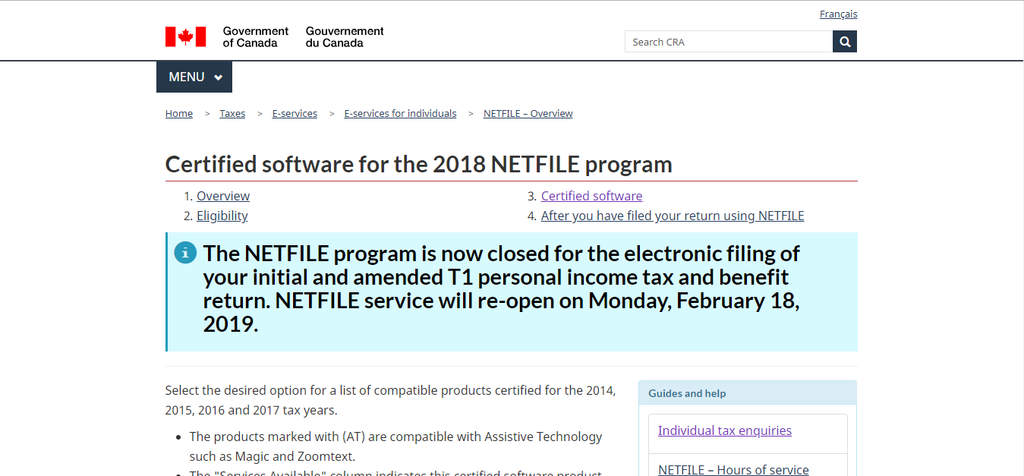Click 'Select the desired option' paragraph
1024x476 pixels.
391,401
